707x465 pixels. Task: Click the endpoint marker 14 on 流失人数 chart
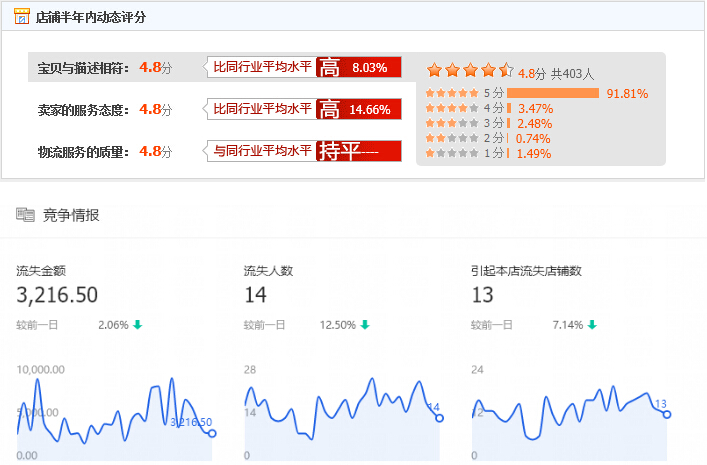[440, 417]
